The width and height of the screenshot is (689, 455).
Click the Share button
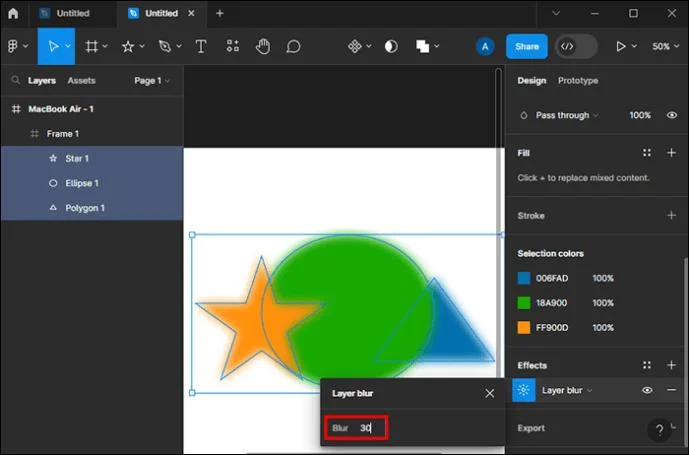coord(527,46)
